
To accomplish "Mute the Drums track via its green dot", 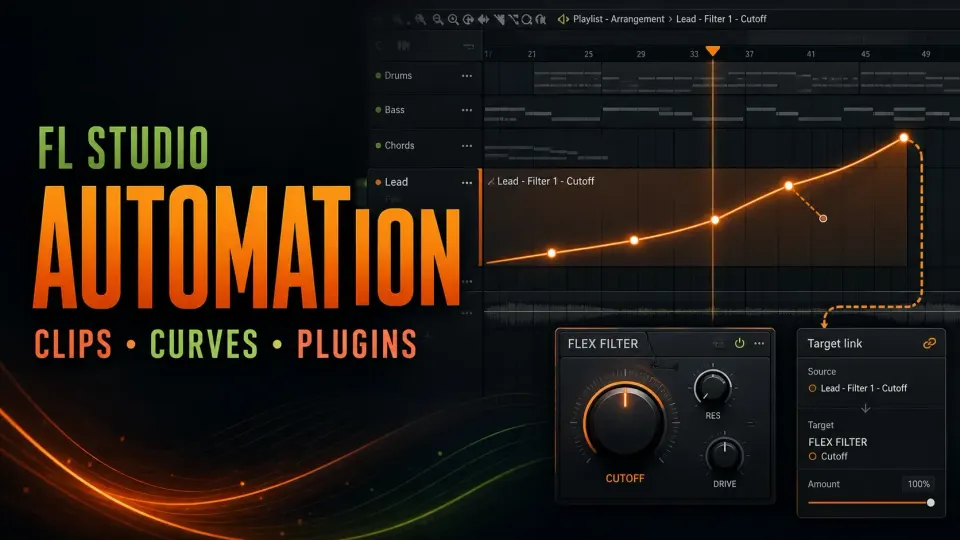I will point(378,76).
